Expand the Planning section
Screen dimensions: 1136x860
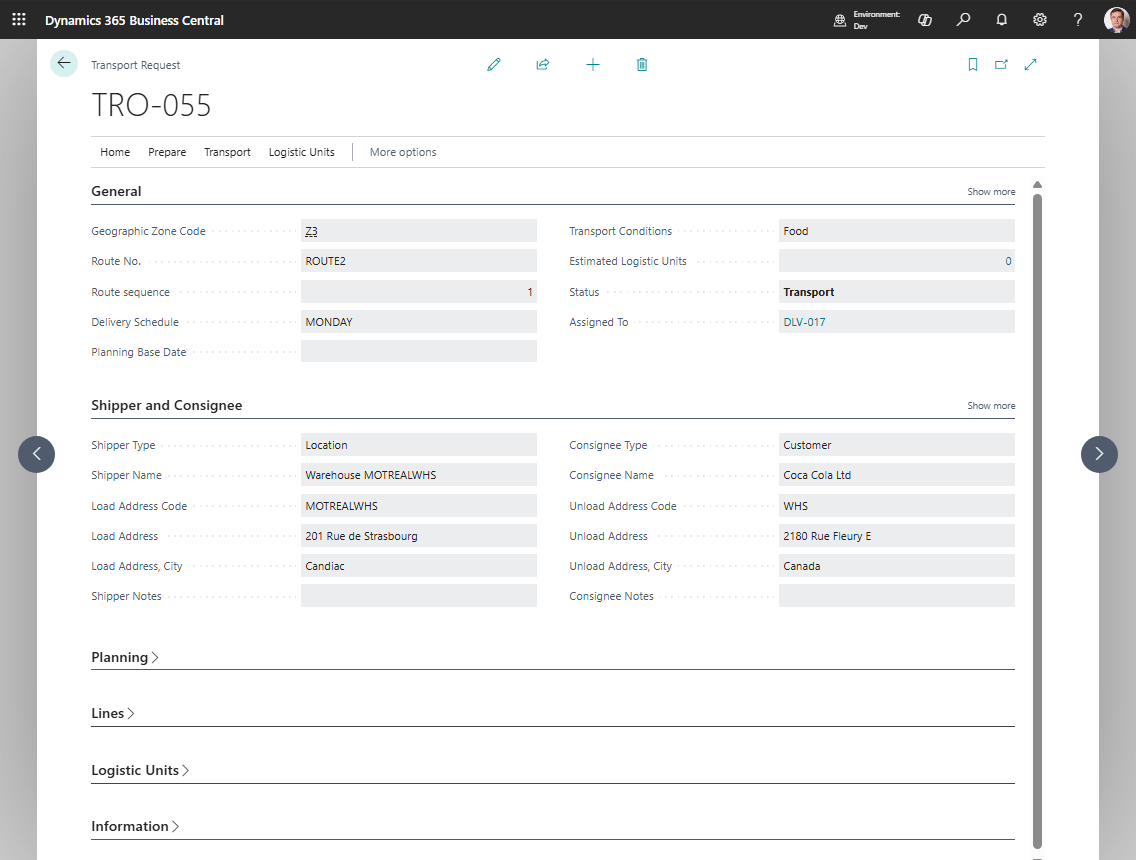[x=125, y=657]
